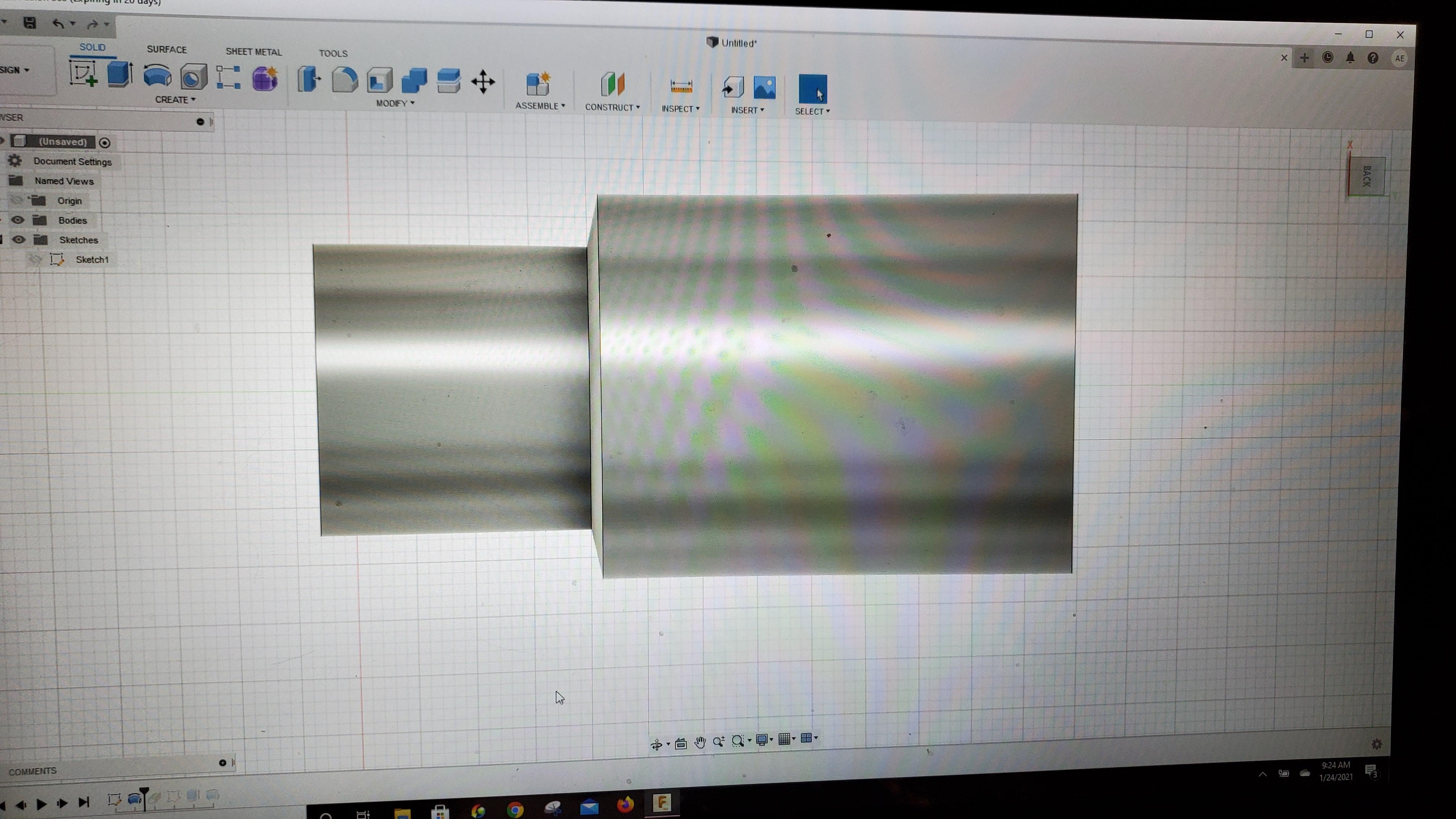Open Chrome from the taskbar
Viewport: 1456px width, 819px height.
point(514,809)
